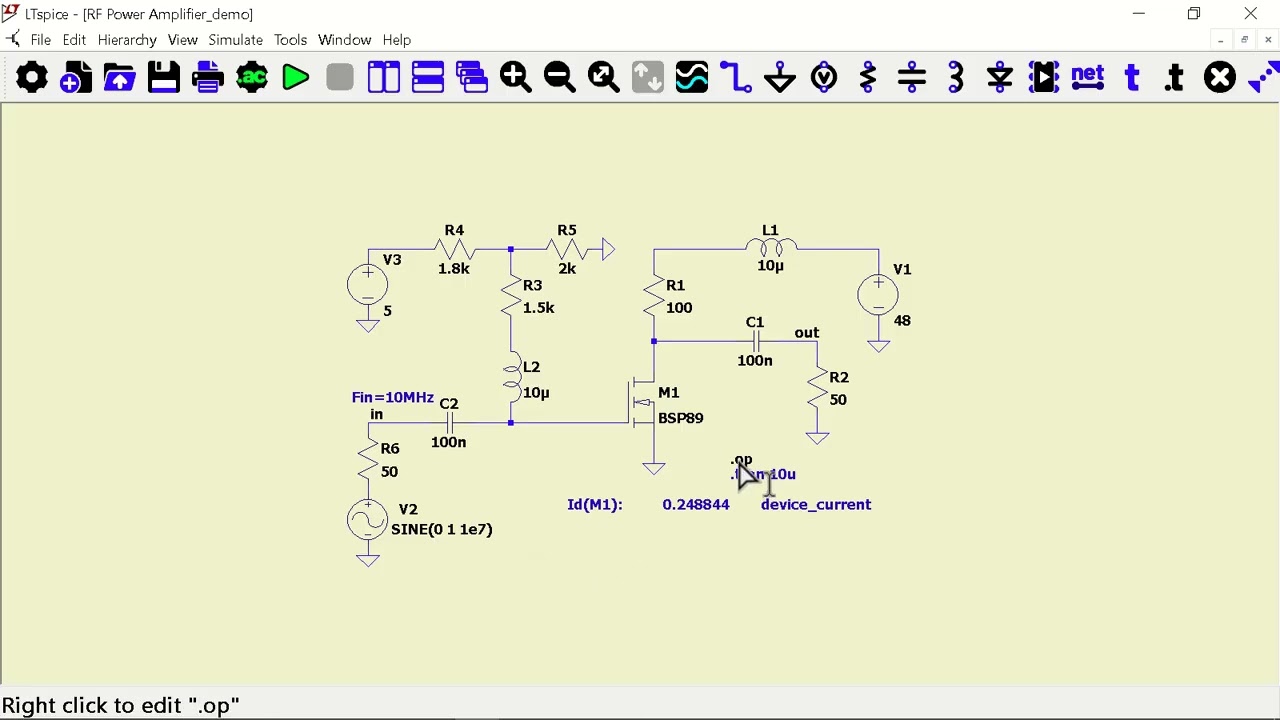
Task: Select voltage source V1 48
Action: (x=878, y=295)
